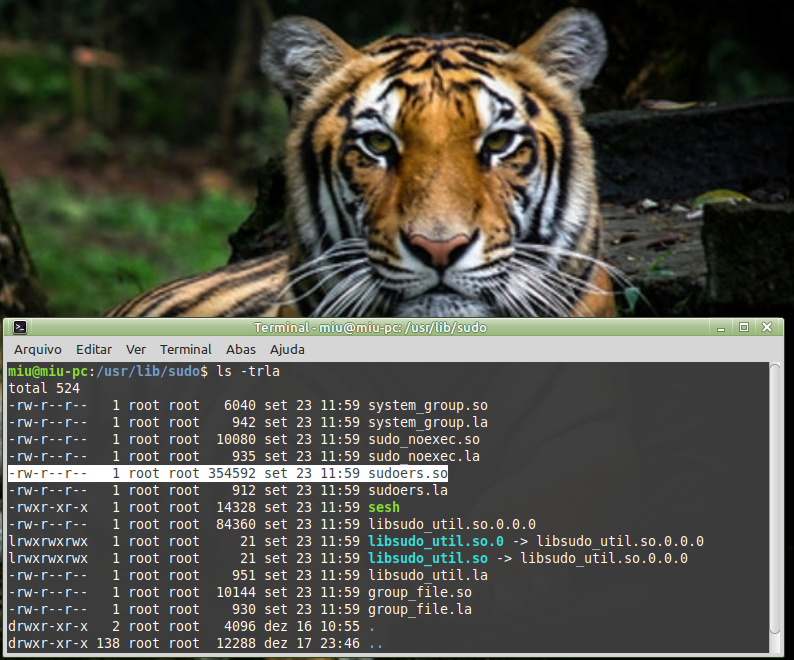Click the size value 6040
Image resolution: width=794 pixels, height=660 pixels.
240,406
